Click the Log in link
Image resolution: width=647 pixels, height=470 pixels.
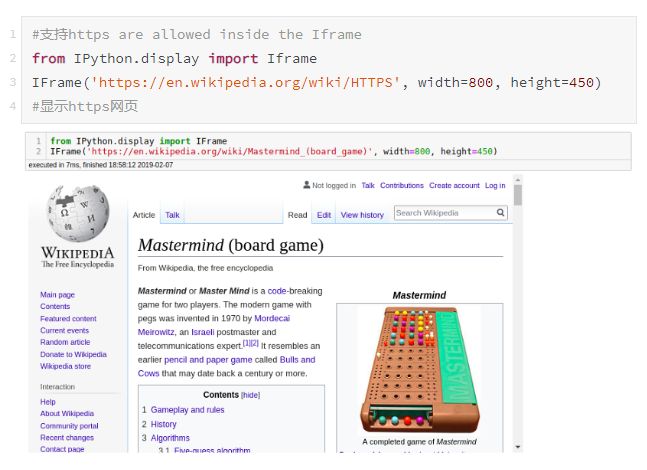coord(495,185)
